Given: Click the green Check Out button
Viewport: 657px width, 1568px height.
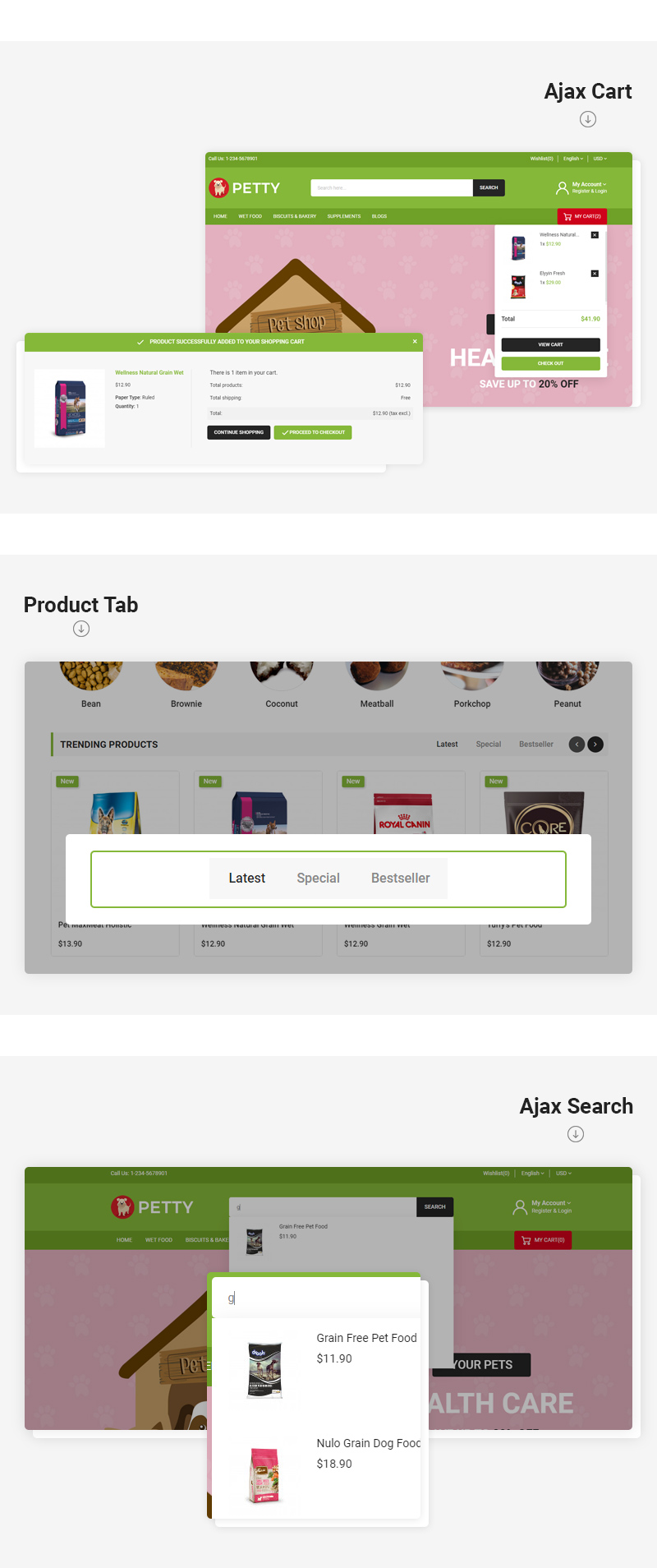Looking at the screenshot, I should pyautogui.click(x=550, y=363).
